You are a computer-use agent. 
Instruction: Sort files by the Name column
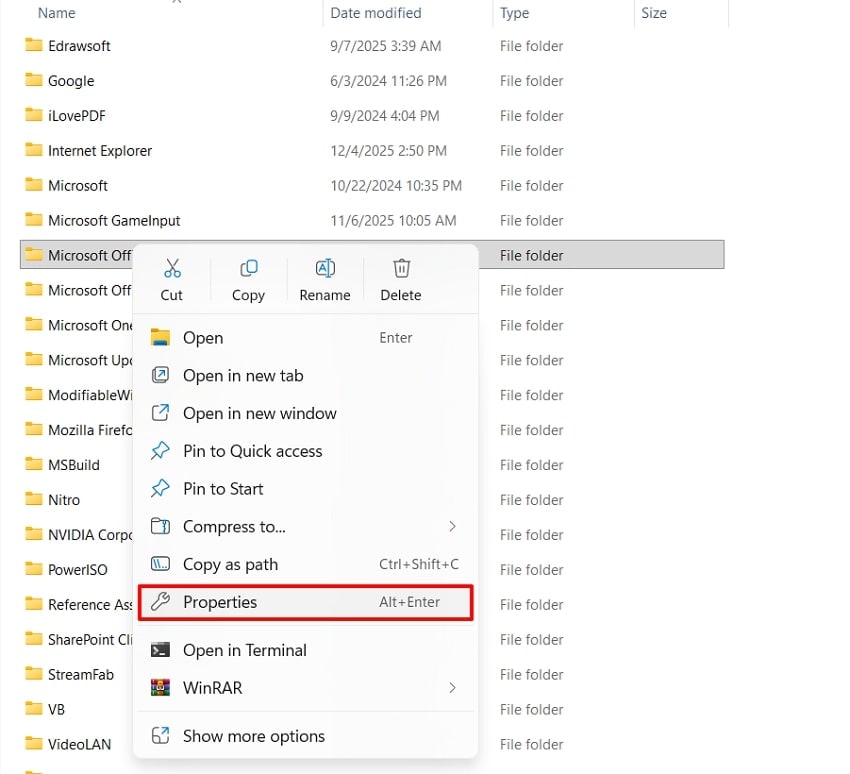(56, 13)
